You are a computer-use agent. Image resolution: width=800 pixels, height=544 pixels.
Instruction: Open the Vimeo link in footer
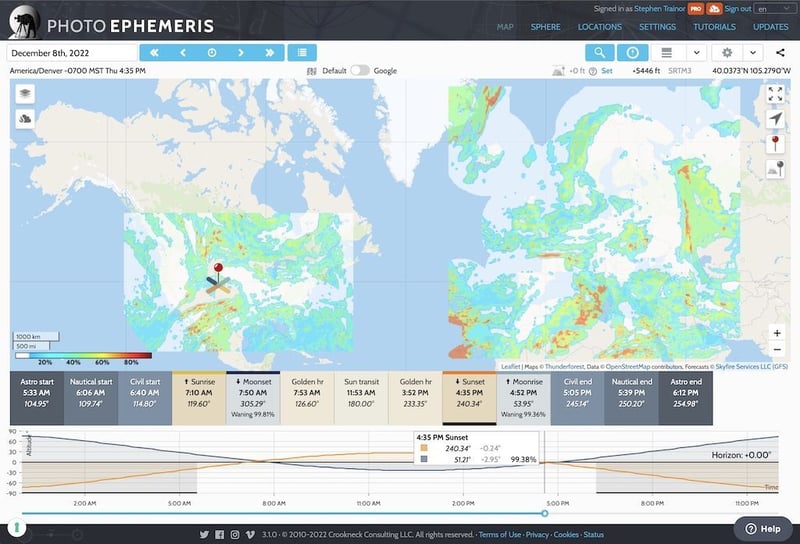(x=250, y=534)
